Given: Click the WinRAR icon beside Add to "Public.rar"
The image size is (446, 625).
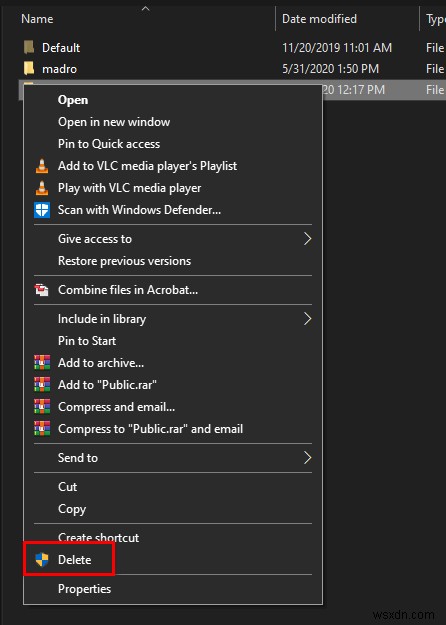Looking at the screenshot, I should pyautogui.click(x=42, y=385).
